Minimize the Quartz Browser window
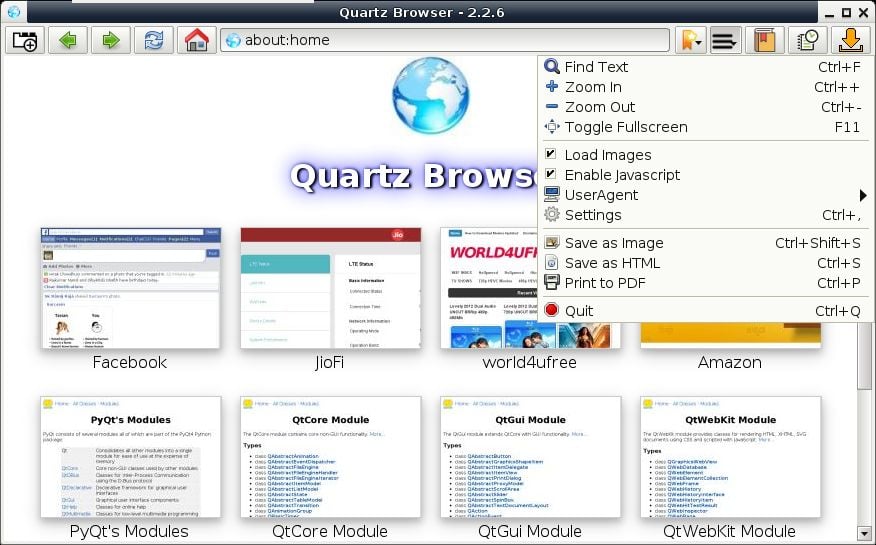Viewport: 876px width, 545px height. (829, 13)
